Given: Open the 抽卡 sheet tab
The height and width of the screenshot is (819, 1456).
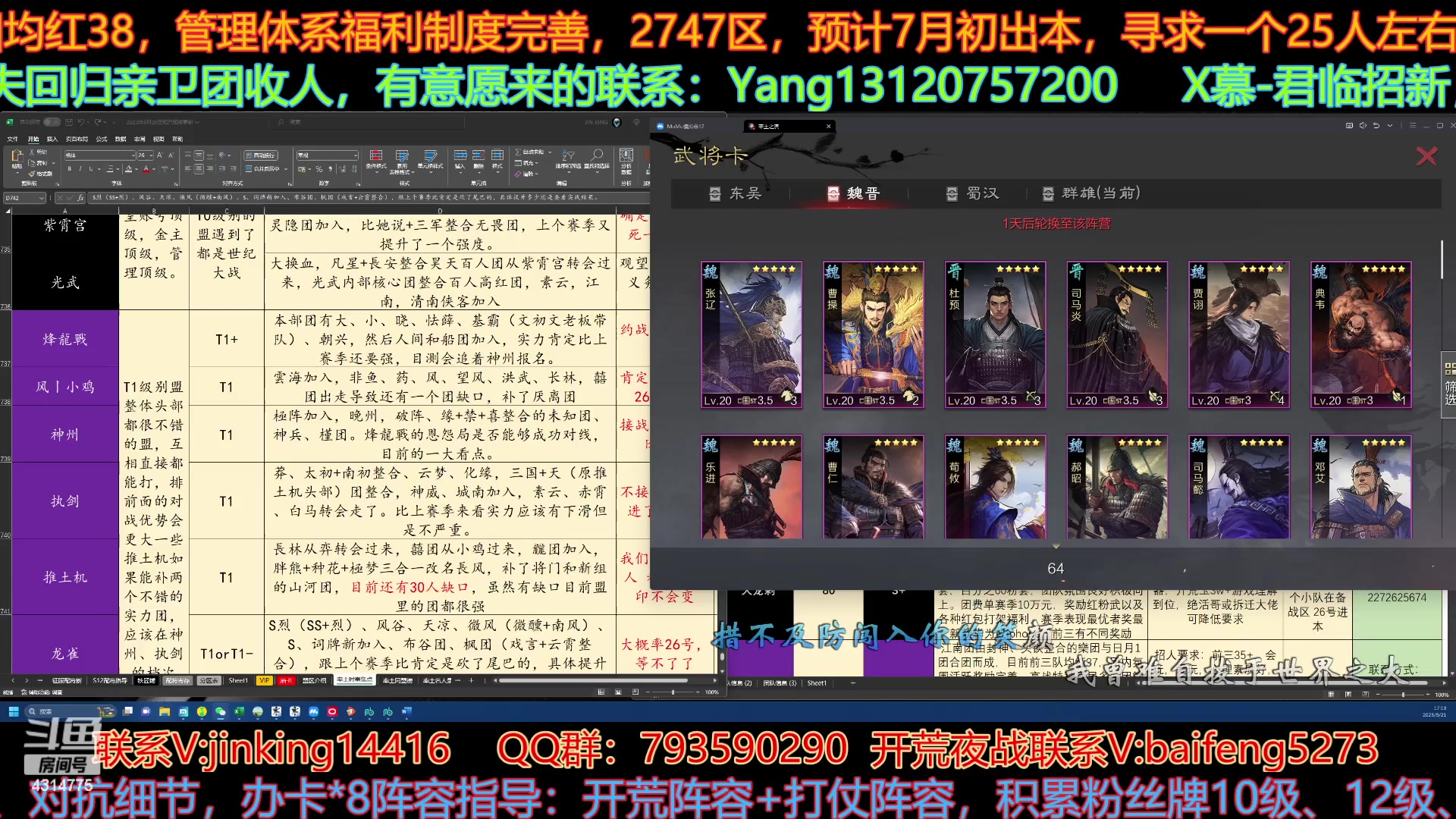Looking at the screenshot, I should coord(286,680).
